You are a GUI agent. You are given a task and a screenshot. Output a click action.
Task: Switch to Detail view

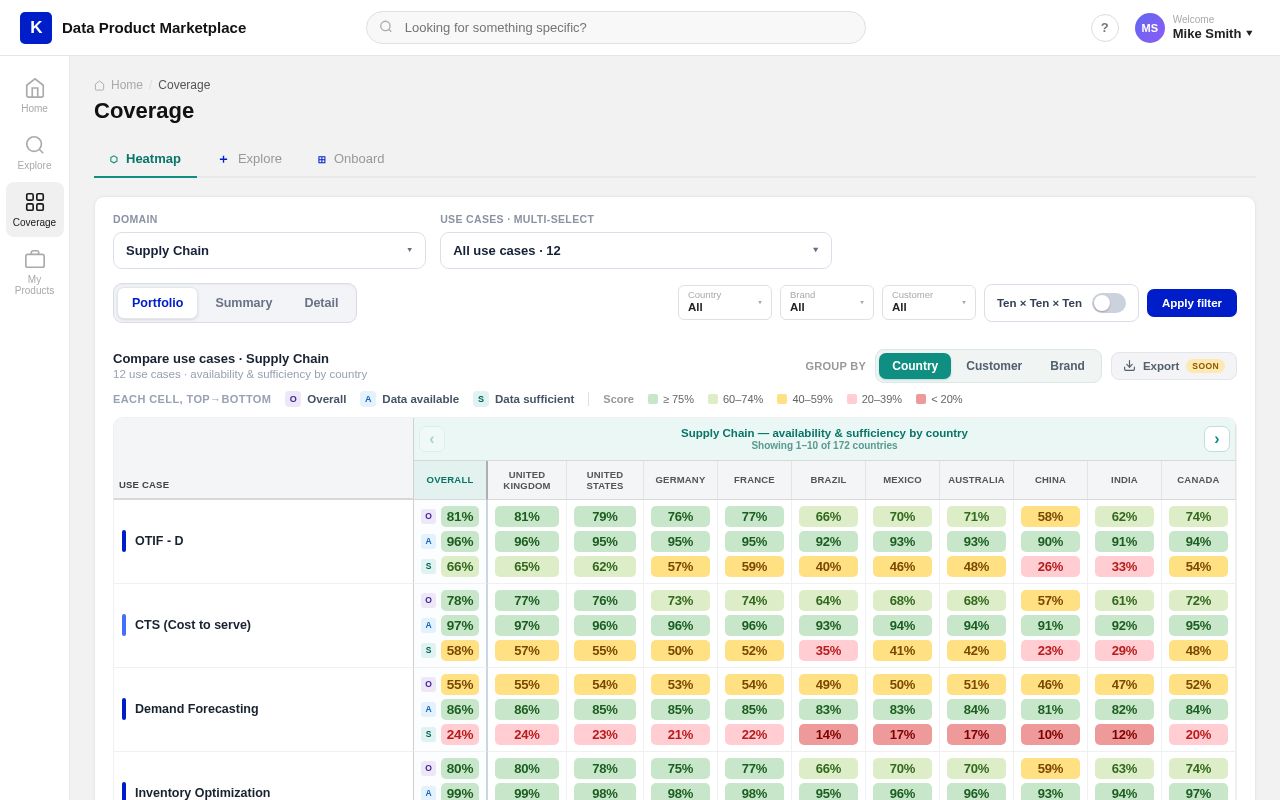pyautogui.click(x=322, y=303)
